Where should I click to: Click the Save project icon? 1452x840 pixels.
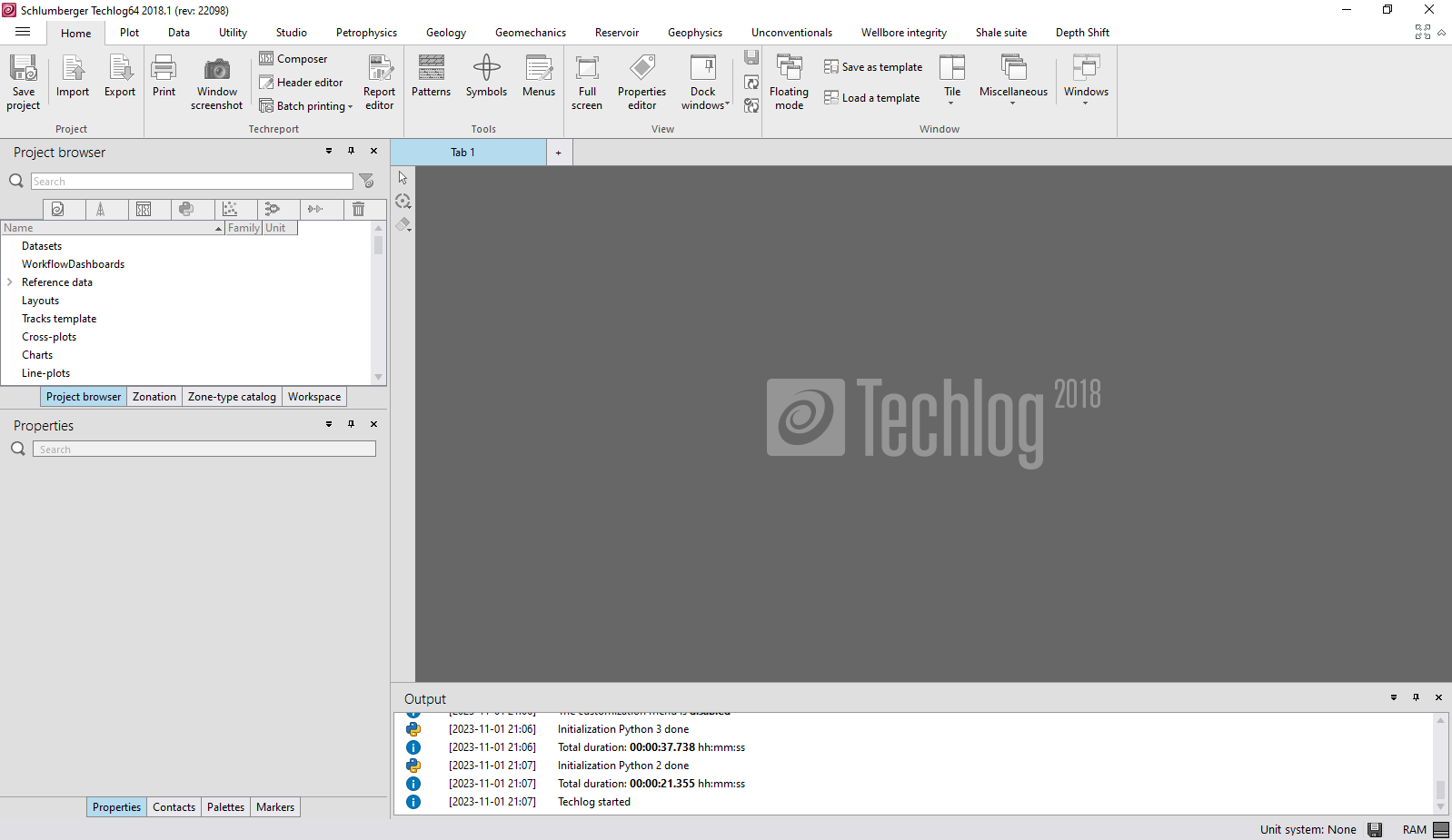(x=24, y=82)
